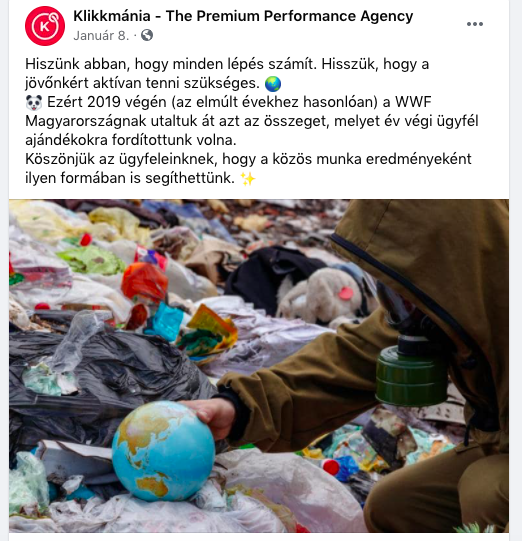
Task: Open the landfill post photo
Action: (x=259, y=366)
